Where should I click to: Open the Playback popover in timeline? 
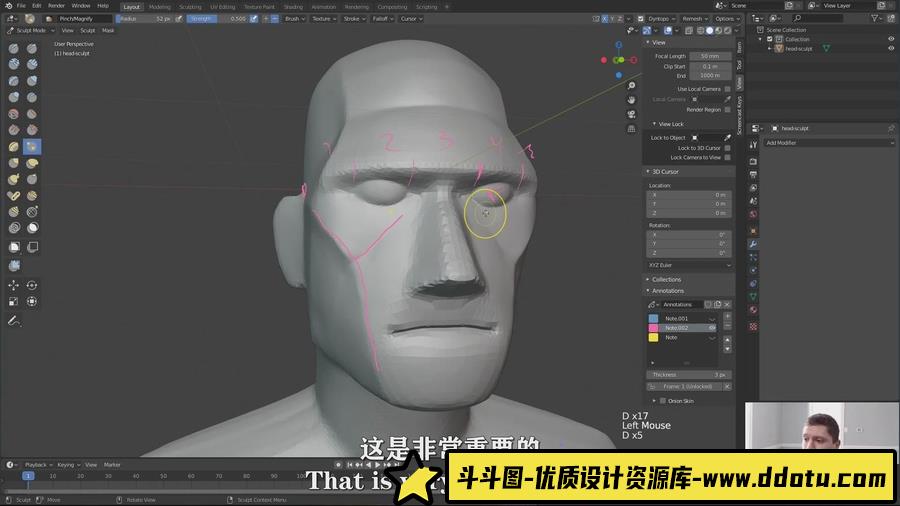coord(38,465)
